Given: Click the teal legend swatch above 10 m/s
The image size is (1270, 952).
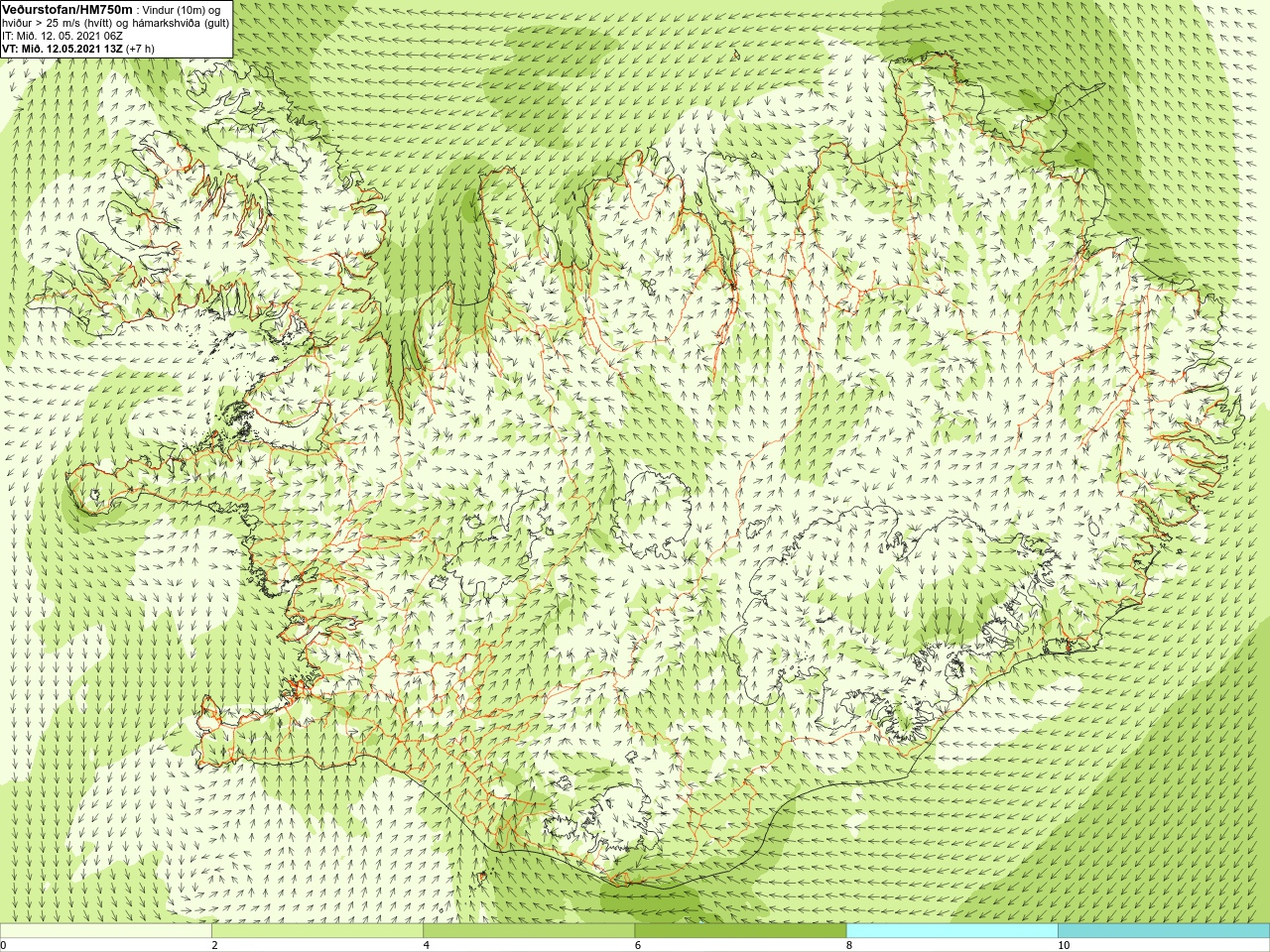Looking at the screenshot, I should pyautogui.click(x=1164, y=931).
